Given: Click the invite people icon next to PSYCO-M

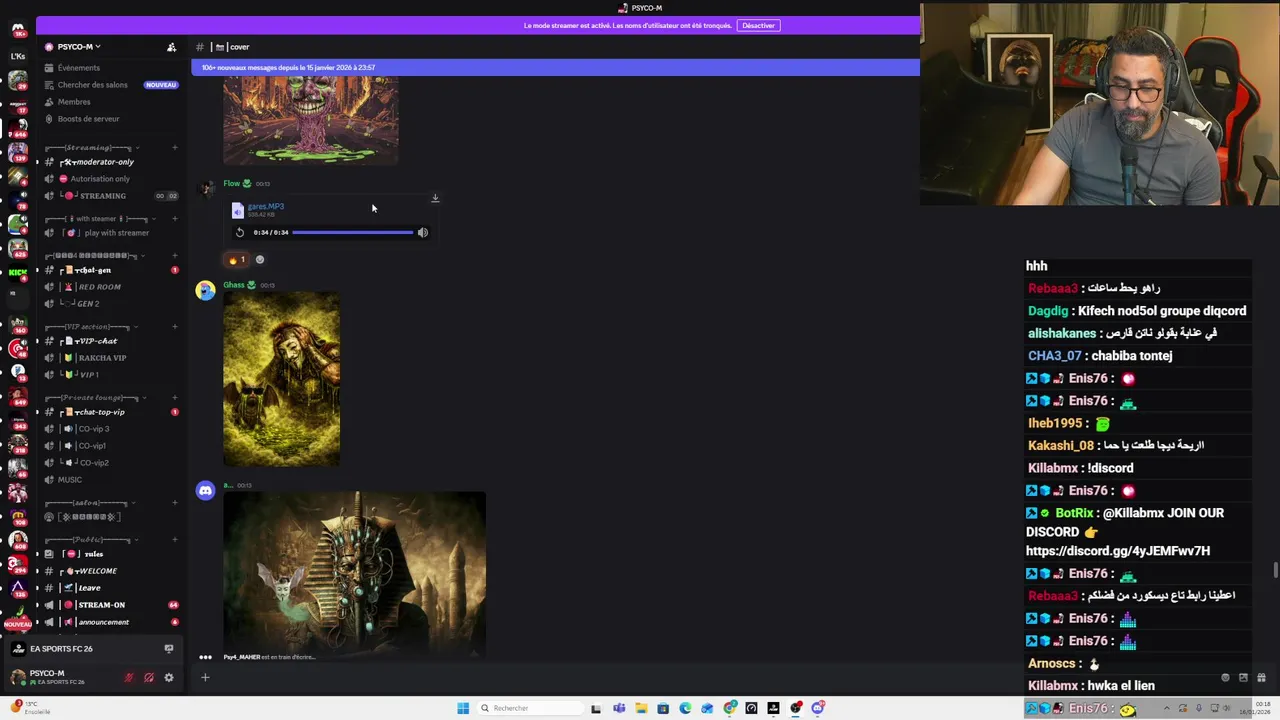Looking at the screenshot, I should 171,47.
